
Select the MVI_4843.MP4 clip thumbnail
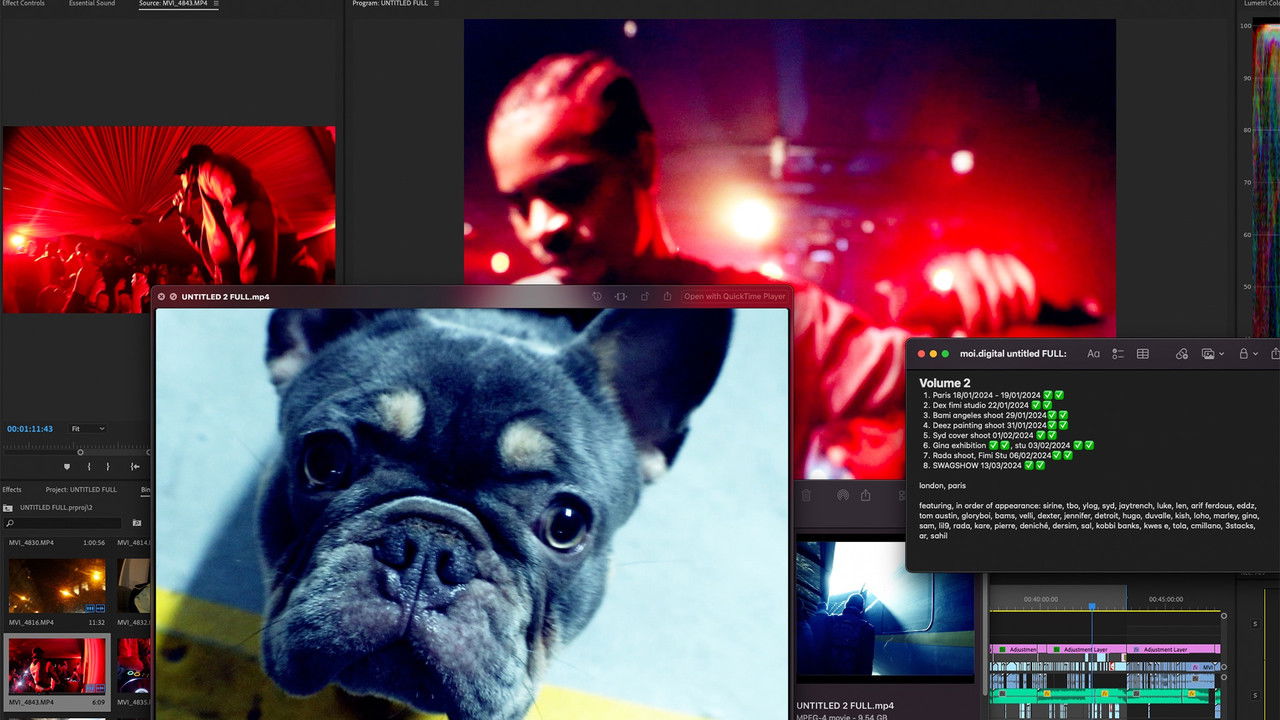tap(56, 666)
